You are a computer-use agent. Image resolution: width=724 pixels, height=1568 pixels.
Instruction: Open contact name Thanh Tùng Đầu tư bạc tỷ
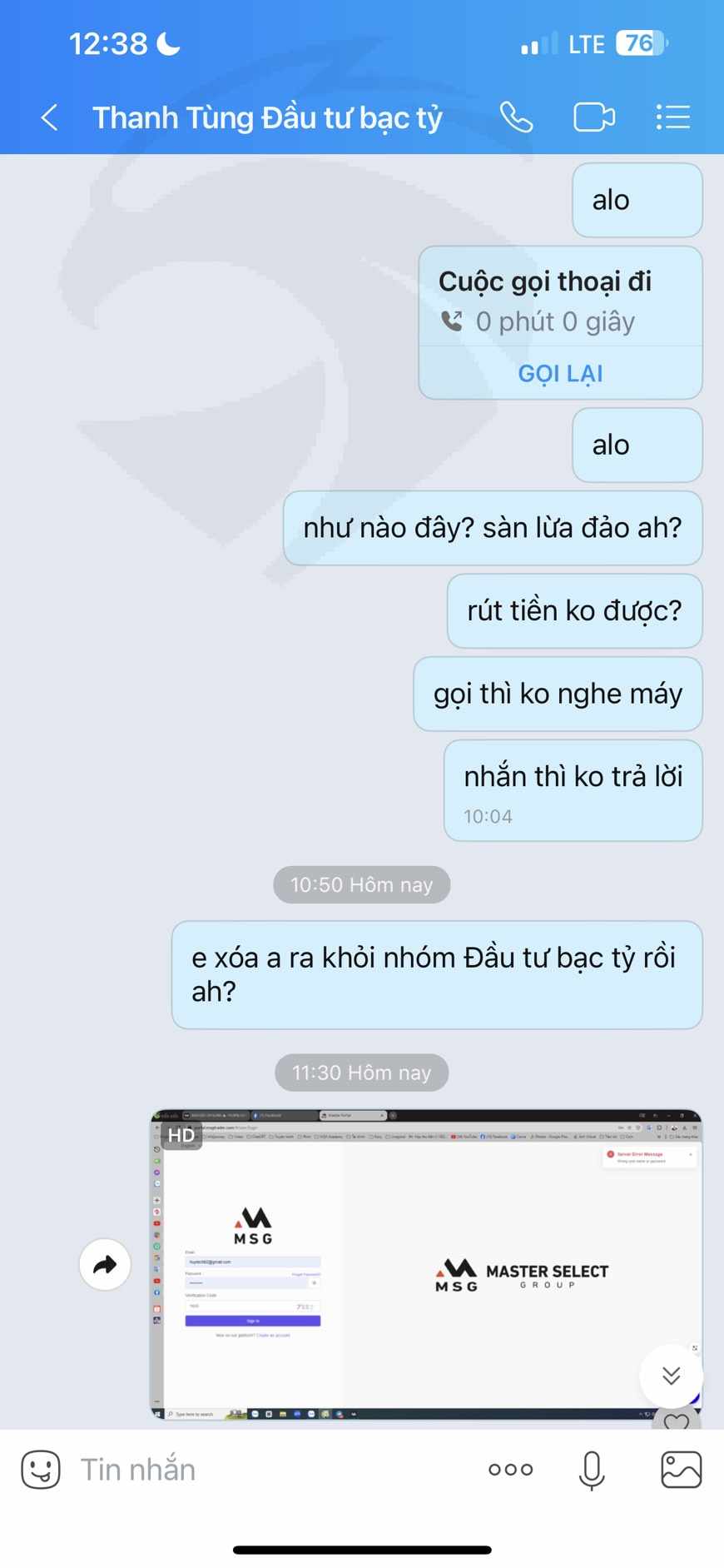pyautogui.click(x=267, y=117)
